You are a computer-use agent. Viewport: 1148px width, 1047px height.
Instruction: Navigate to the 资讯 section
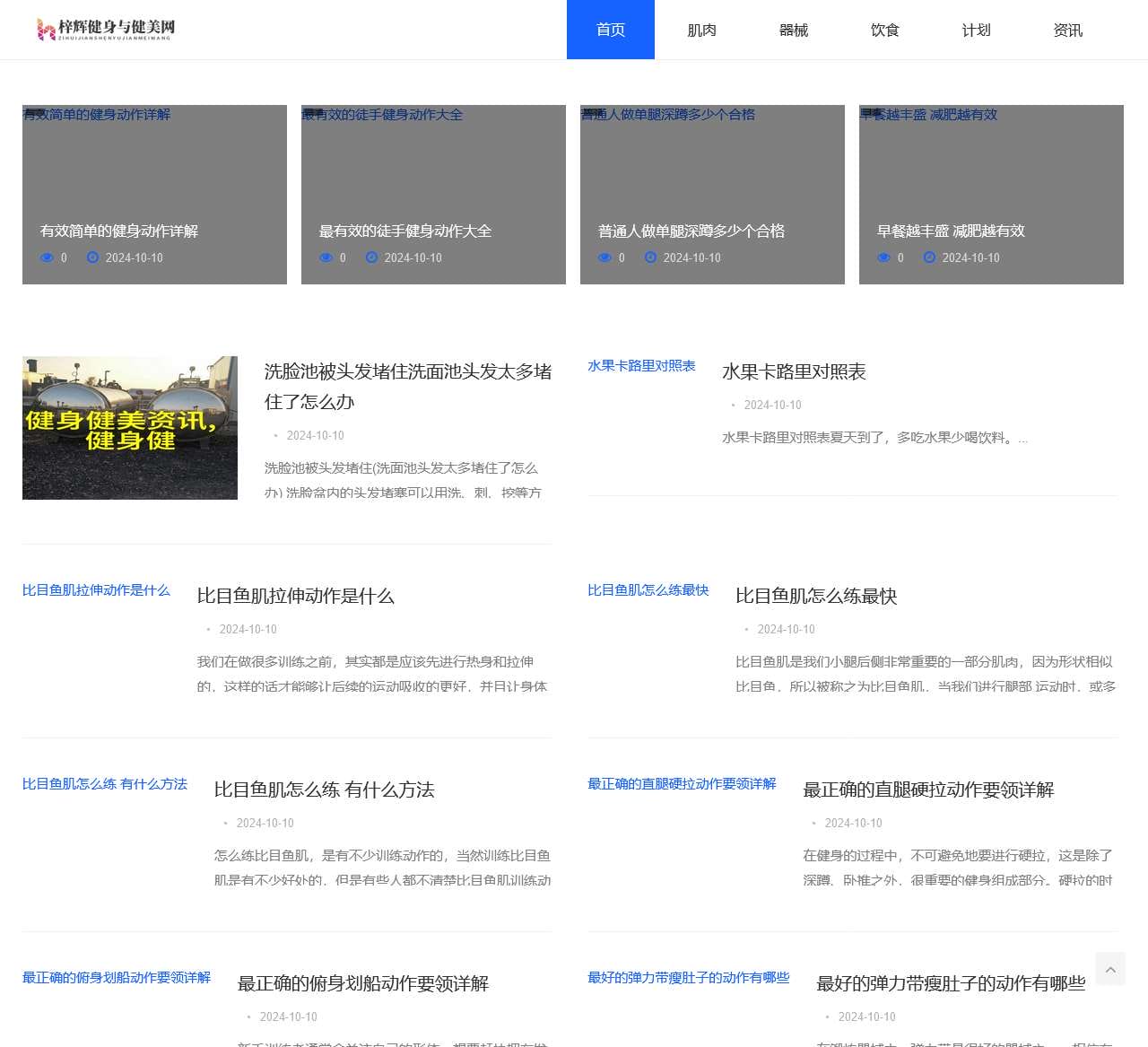click(x=1067, y=30)
